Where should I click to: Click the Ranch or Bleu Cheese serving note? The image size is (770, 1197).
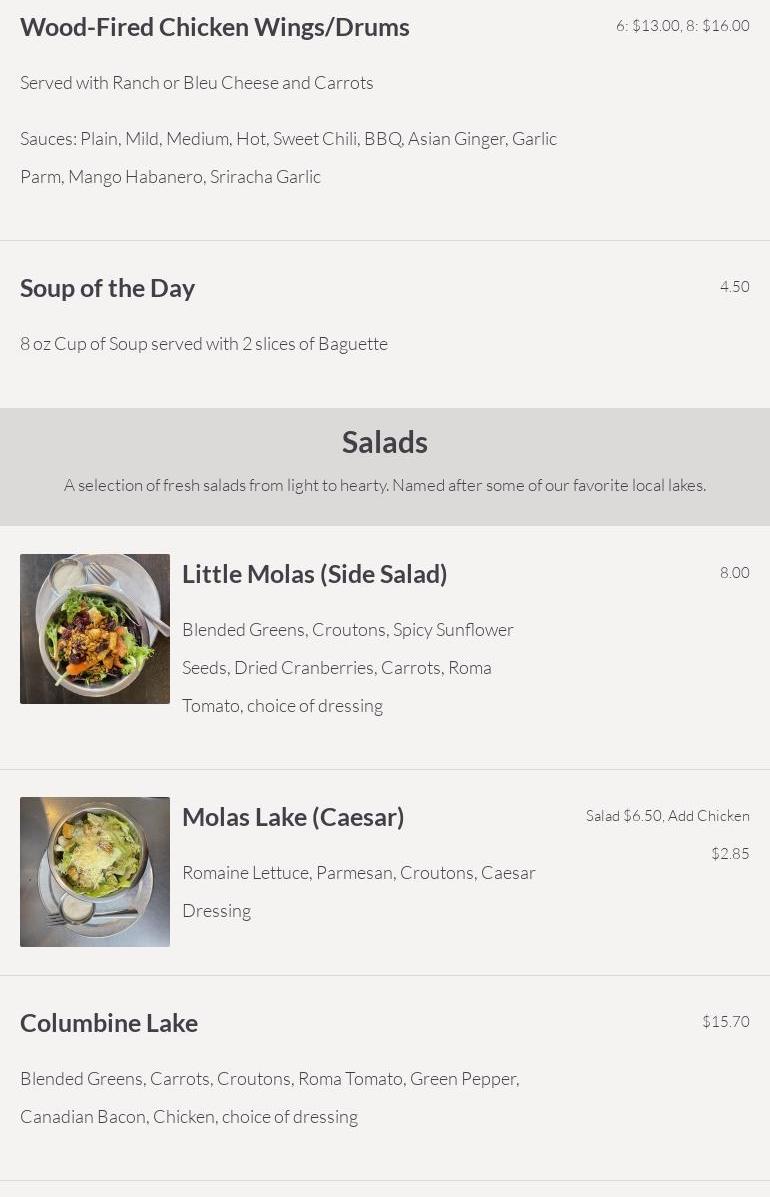pos(197,83)
